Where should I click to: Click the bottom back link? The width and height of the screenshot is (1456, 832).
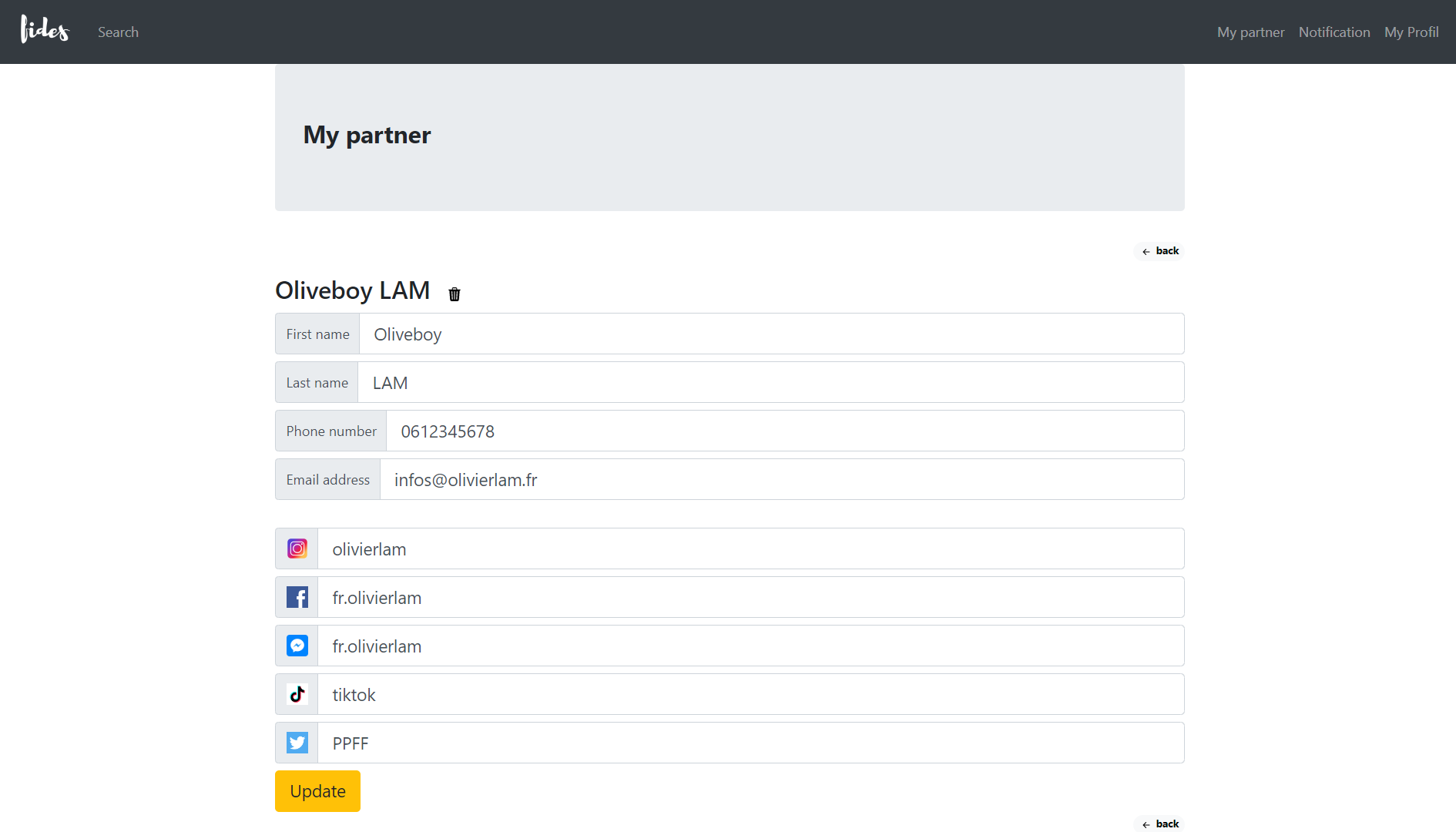(x=1160, y=824)
